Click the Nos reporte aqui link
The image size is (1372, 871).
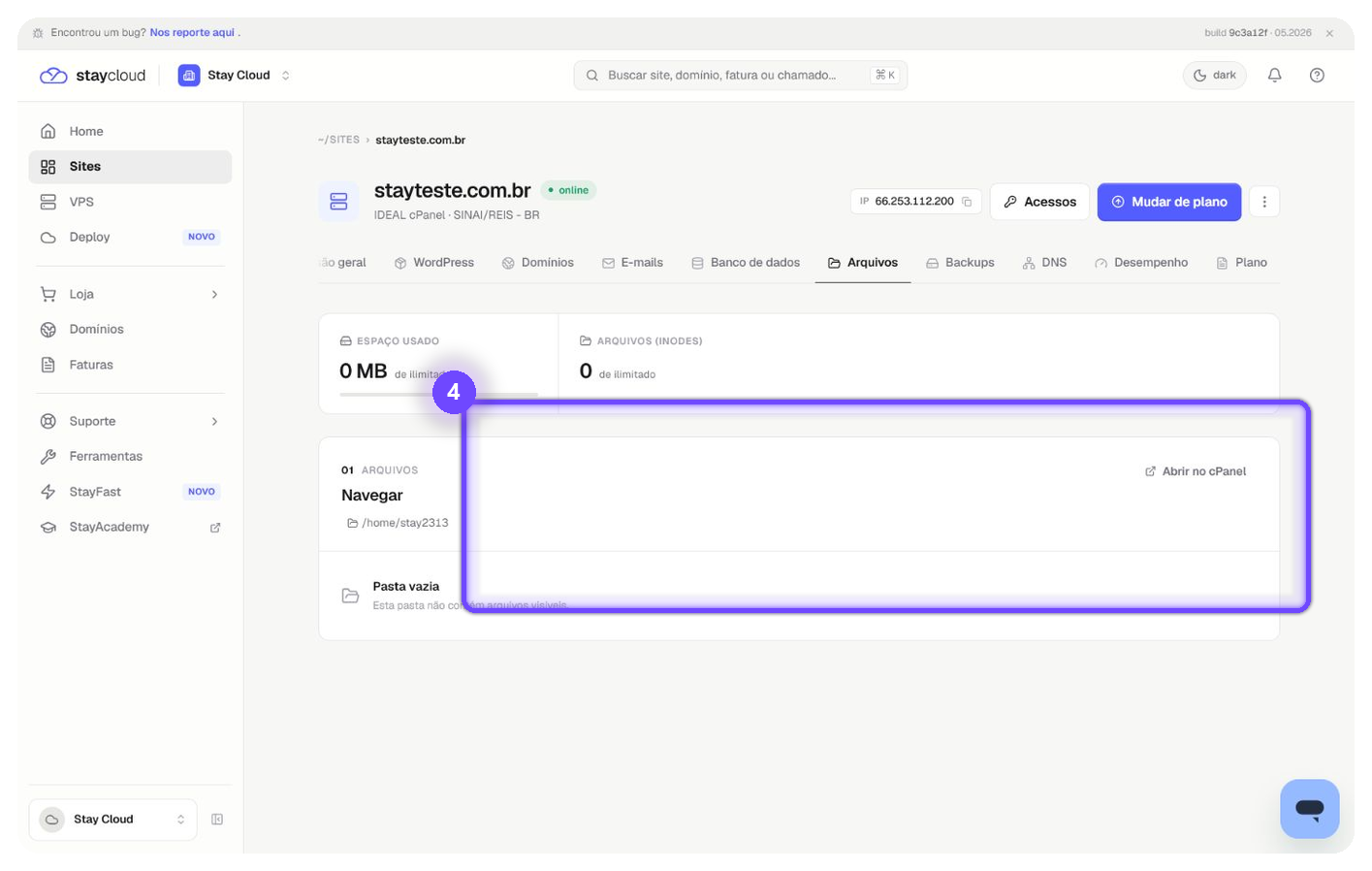coord(192,33)
